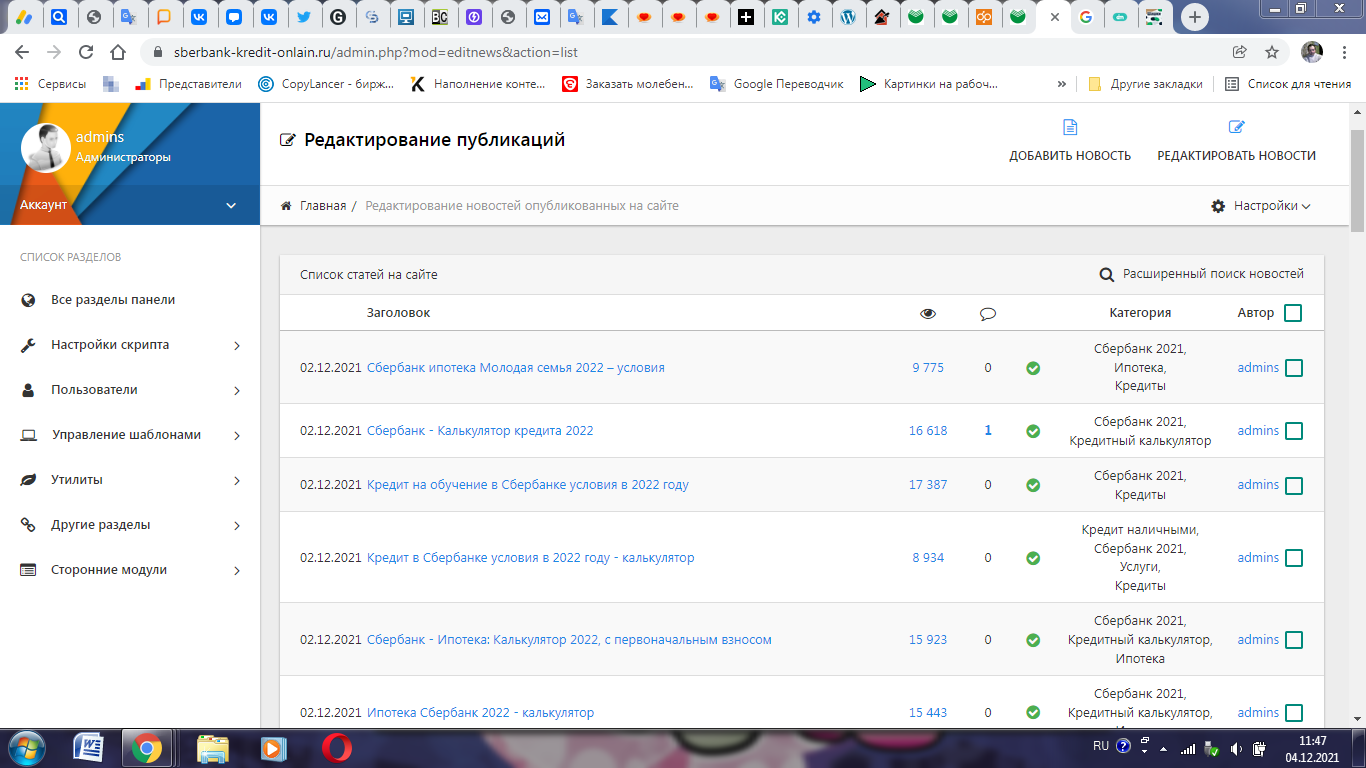
Task: Check the box for Калькулятор кредита 2022
Action: [x=1293, y=431]
